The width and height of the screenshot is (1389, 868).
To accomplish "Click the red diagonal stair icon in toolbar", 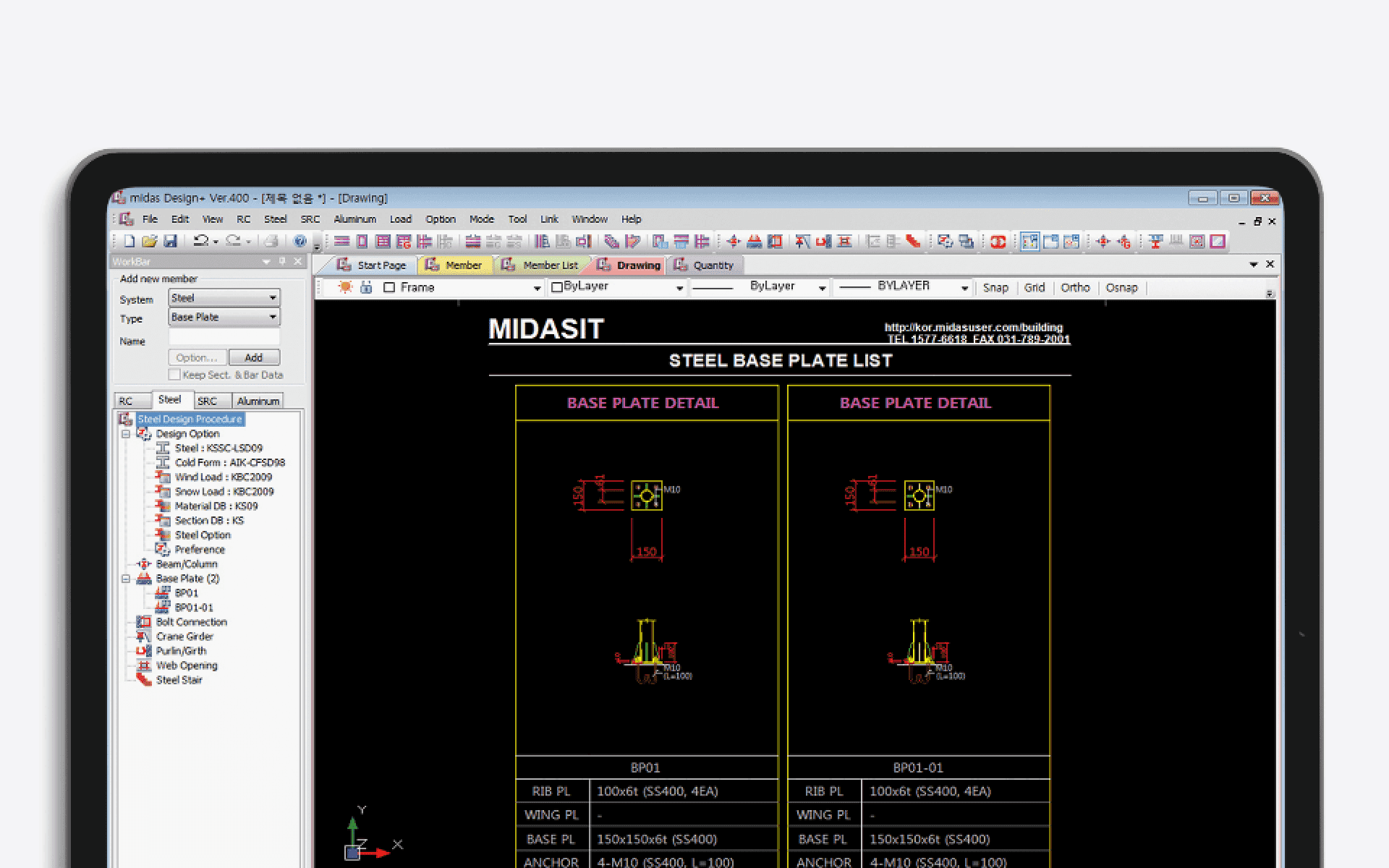I will (914, 242).
